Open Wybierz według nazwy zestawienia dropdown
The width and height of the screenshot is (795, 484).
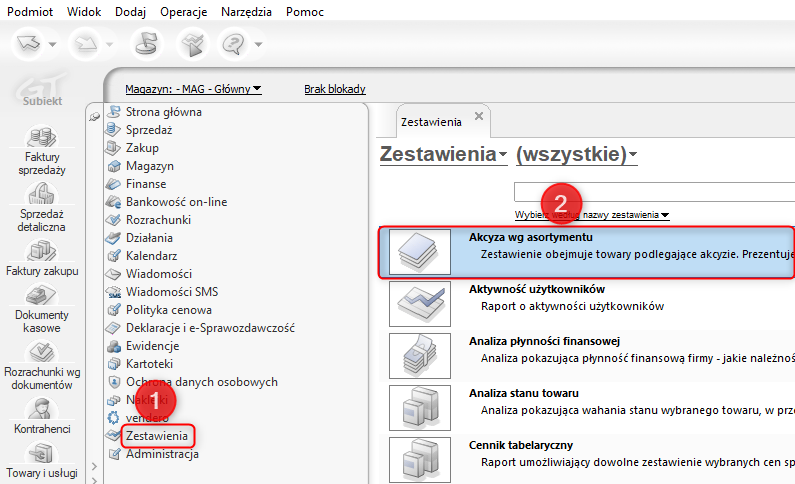(592, 215)
